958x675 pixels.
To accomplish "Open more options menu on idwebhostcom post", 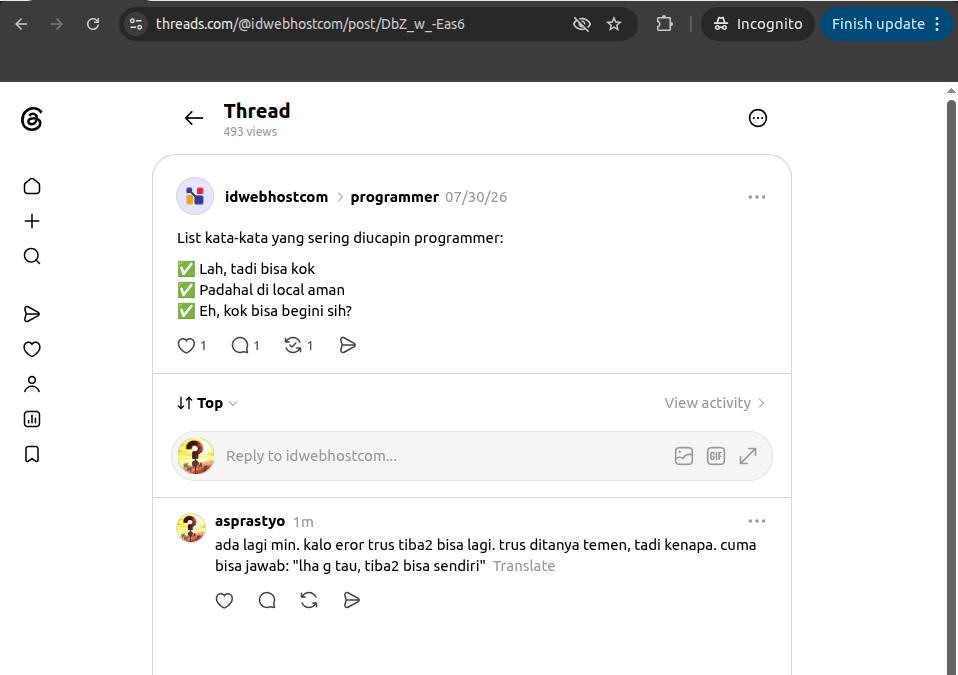I will coord(756,197).
